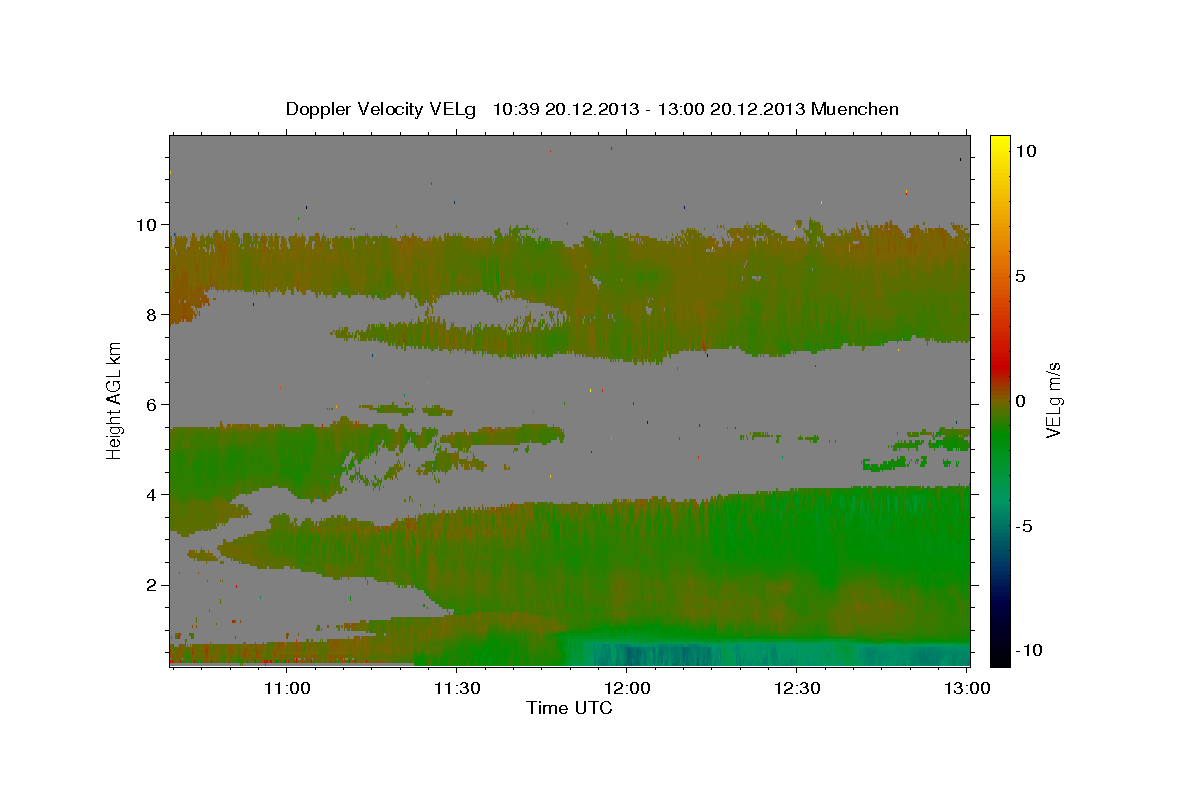
Task: Click the y-axis label "Height AGL km"
Action: coord(115,401)
